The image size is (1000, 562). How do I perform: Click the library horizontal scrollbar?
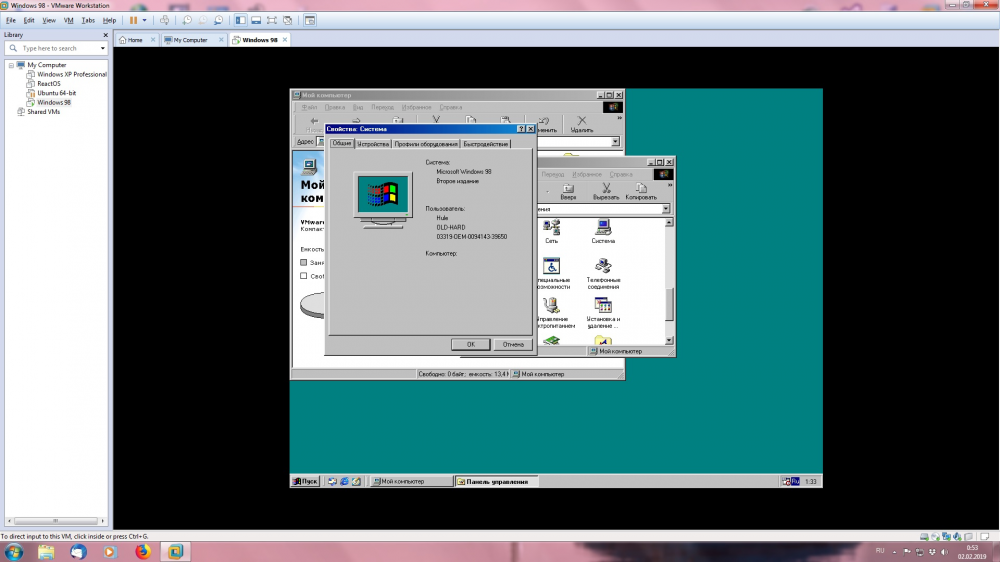[55, 521]
